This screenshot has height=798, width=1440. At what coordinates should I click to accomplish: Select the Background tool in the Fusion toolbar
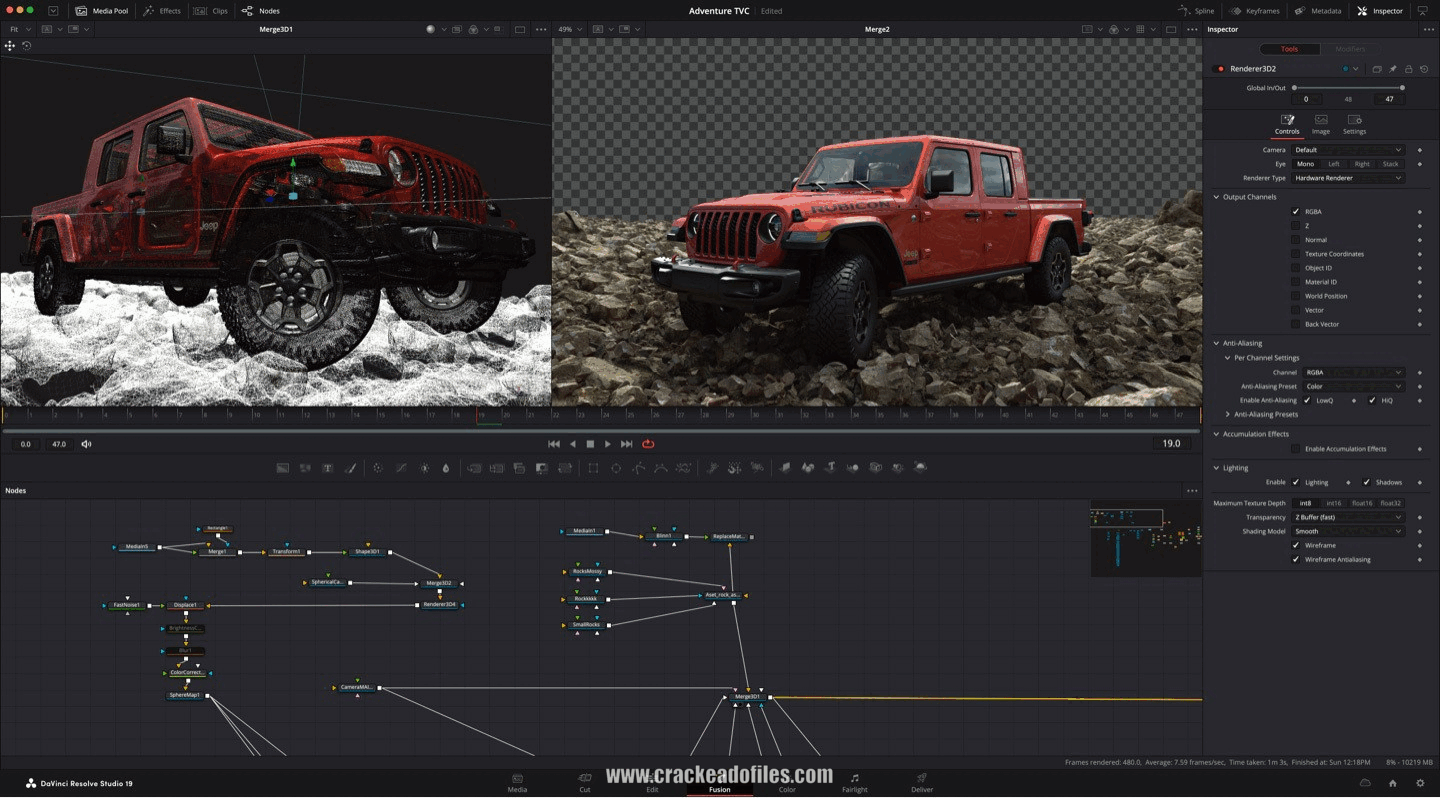pos(283,468)
